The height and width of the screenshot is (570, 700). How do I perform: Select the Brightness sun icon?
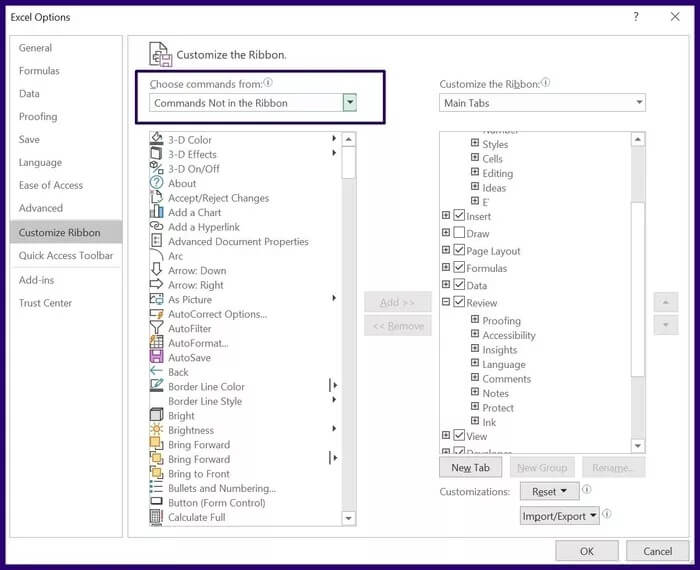pyautogui.click(x=156, y=429)
